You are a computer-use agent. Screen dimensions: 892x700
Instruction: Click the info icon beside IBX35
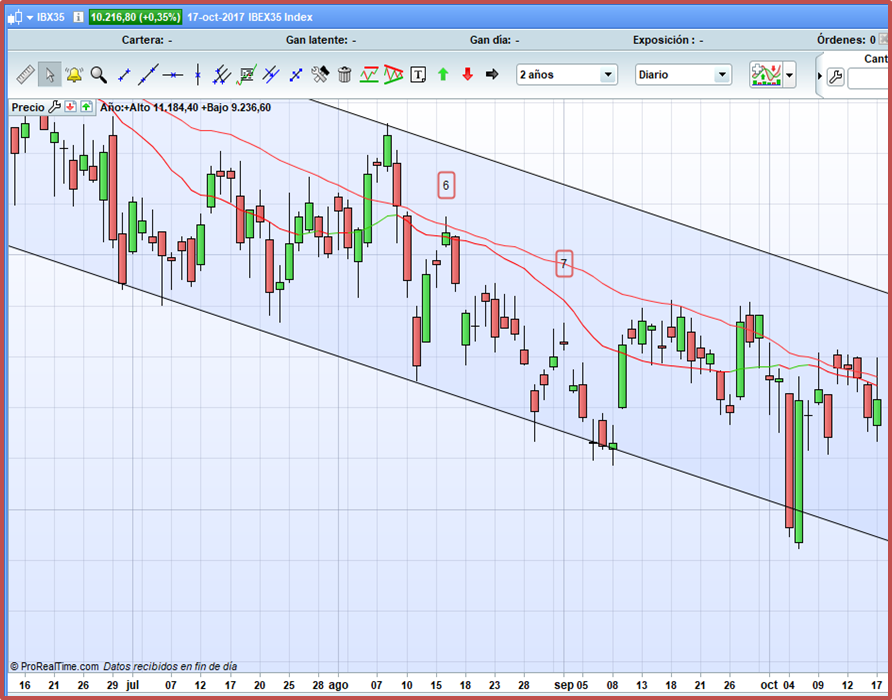[78, 17]
